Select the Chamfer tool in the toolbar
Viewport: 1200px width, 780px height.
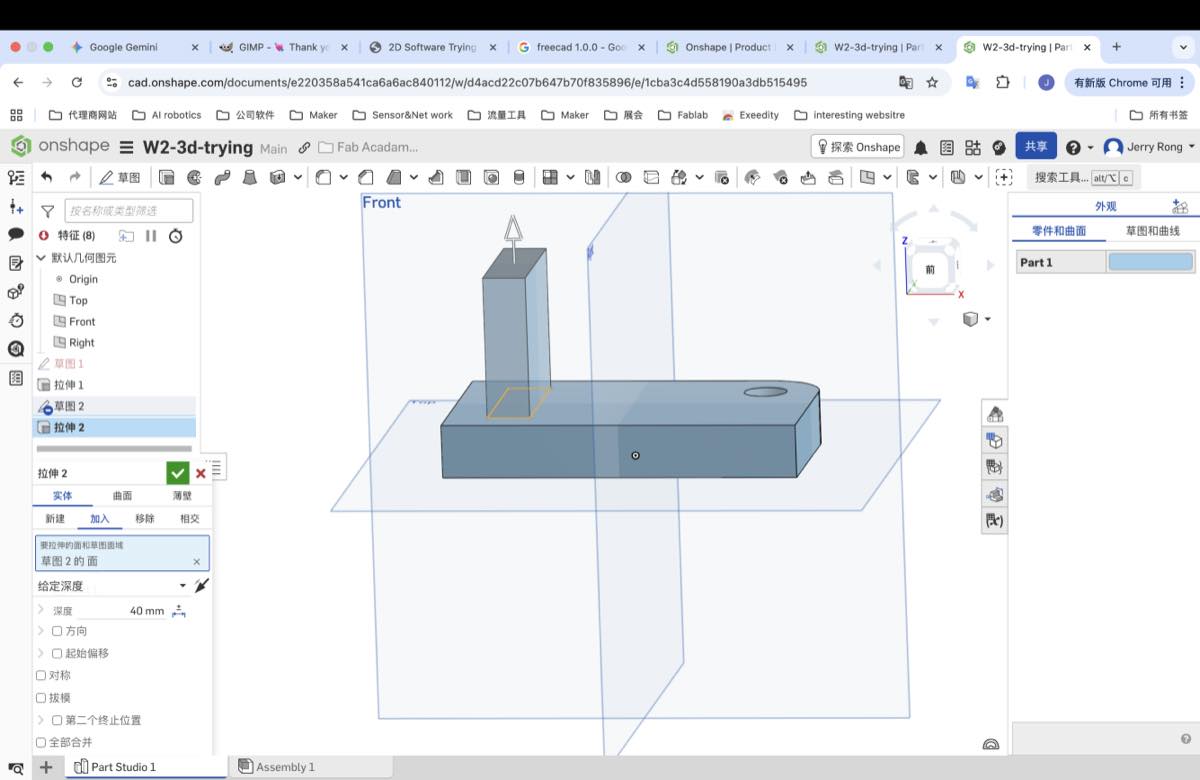(366, 177)
